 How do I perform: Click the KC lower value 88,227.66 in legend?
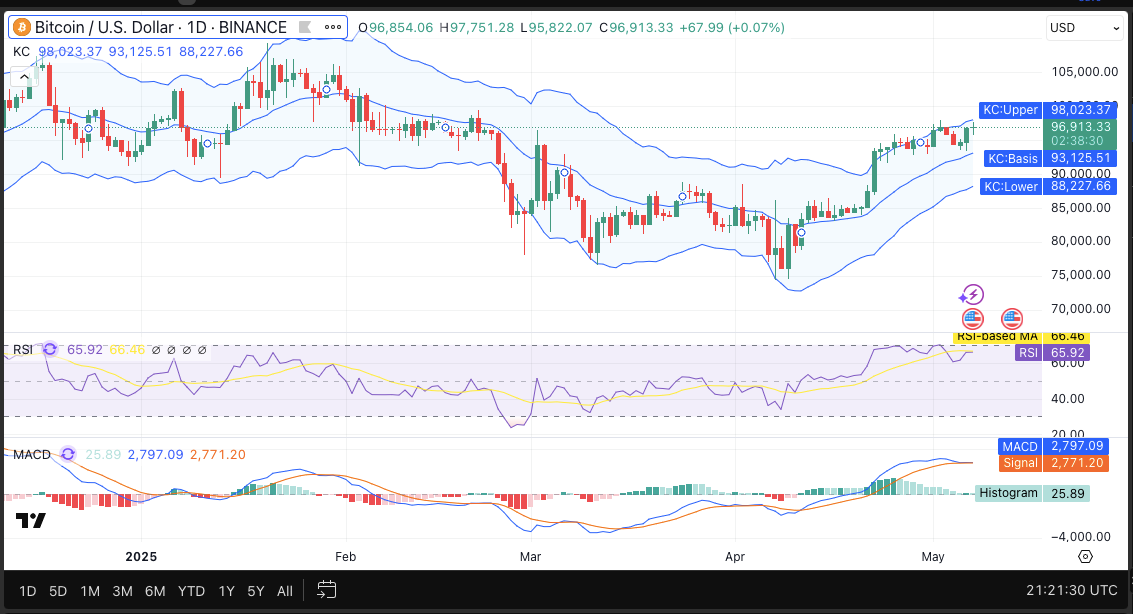pyautogui.click(x=211, y=52)
